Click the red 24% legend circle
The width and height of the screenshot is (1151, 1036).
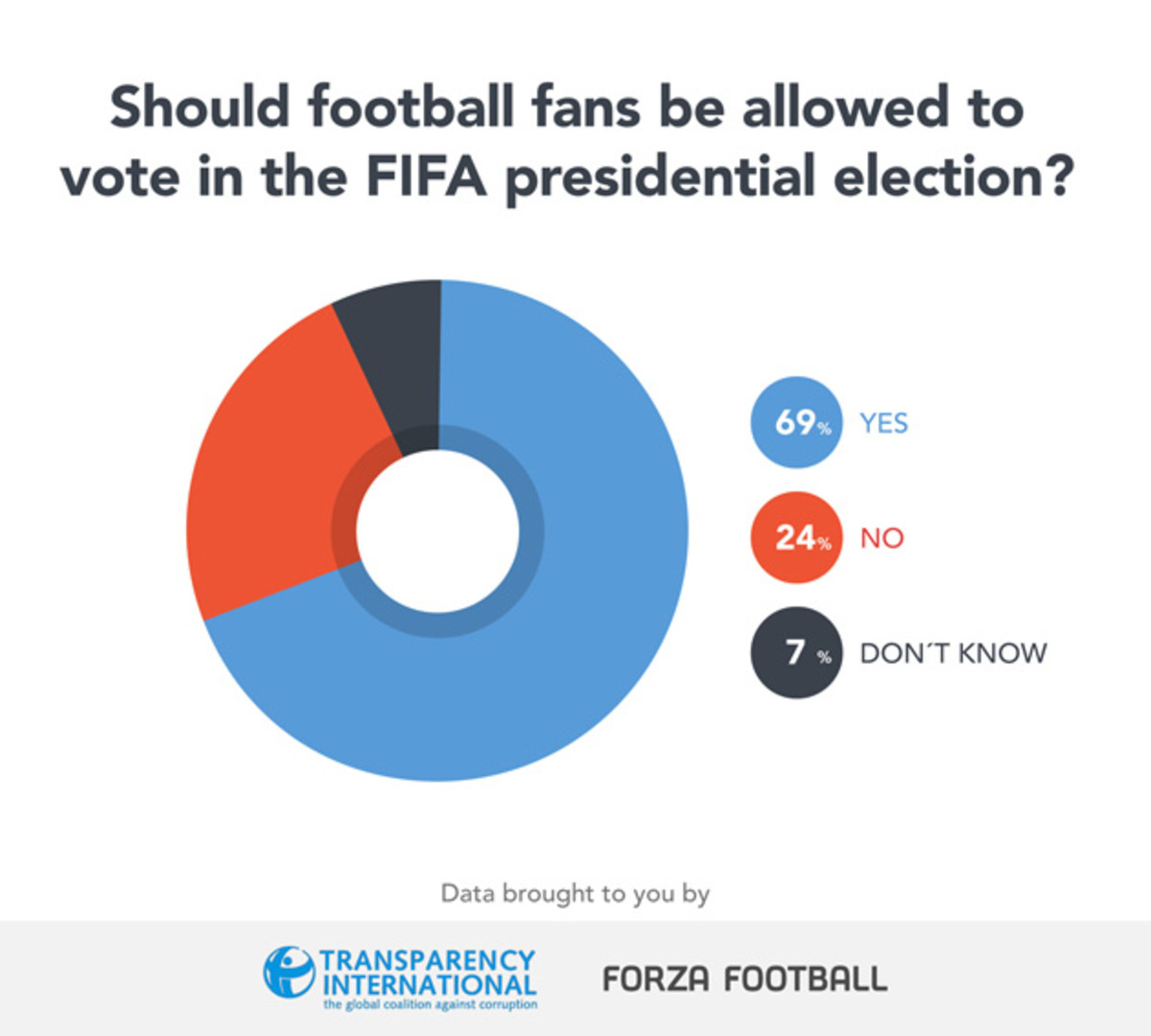(x=796, y=537)
